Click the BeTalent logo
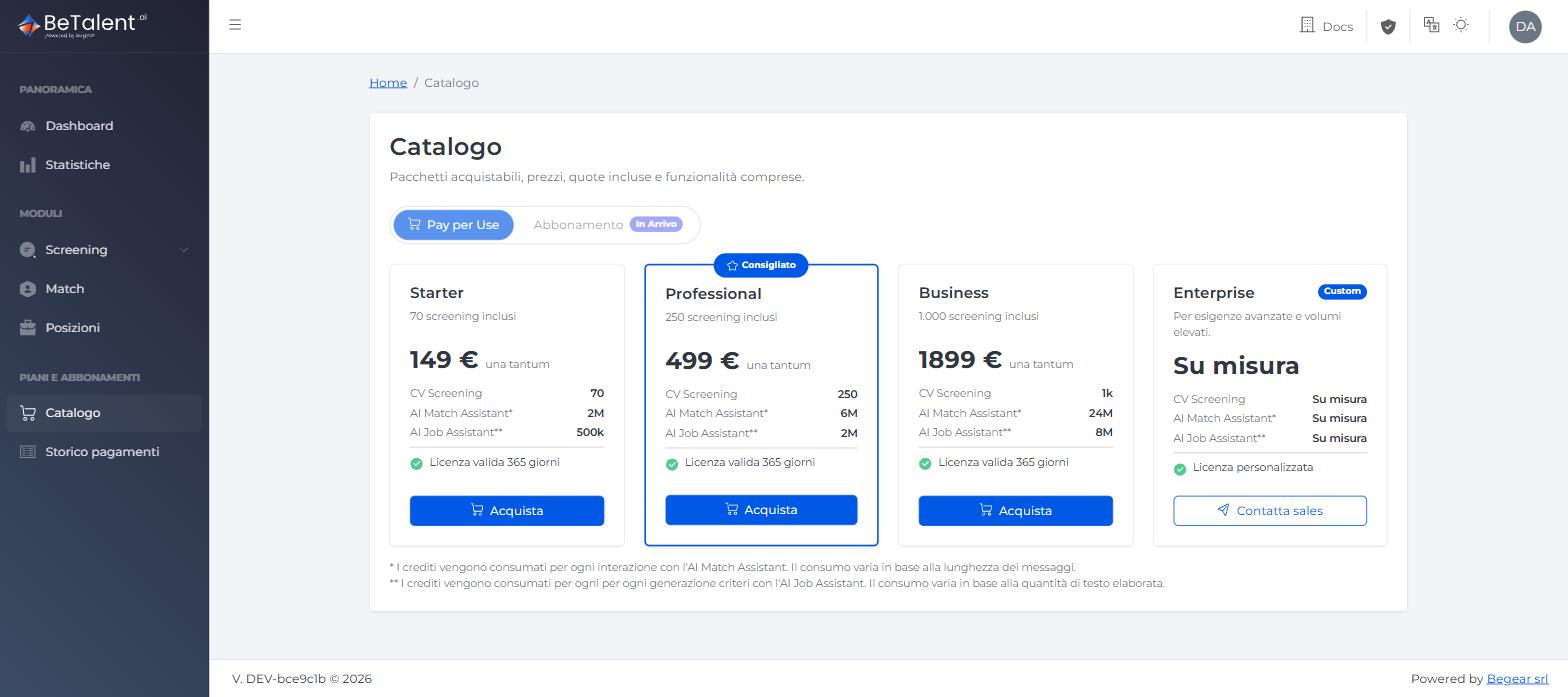This screenshot has height=697, width=1568. point(83,25)
